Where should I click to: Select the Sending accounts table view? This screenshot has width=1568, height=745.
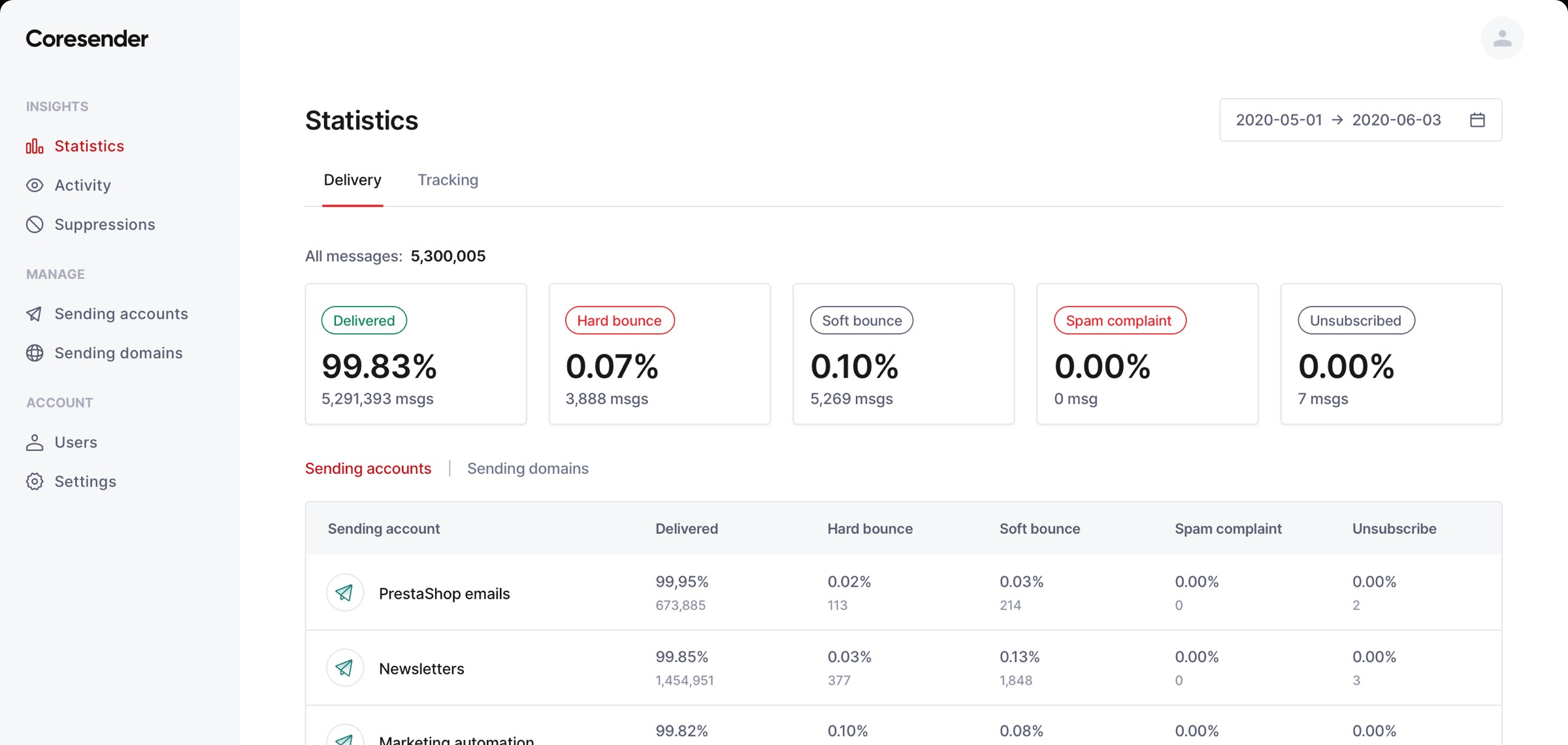(368, 469)
